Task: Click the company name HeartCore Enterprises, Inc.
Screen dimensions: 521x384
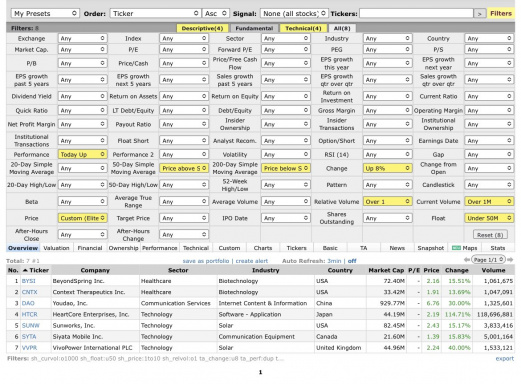Action: click(91, 314)
